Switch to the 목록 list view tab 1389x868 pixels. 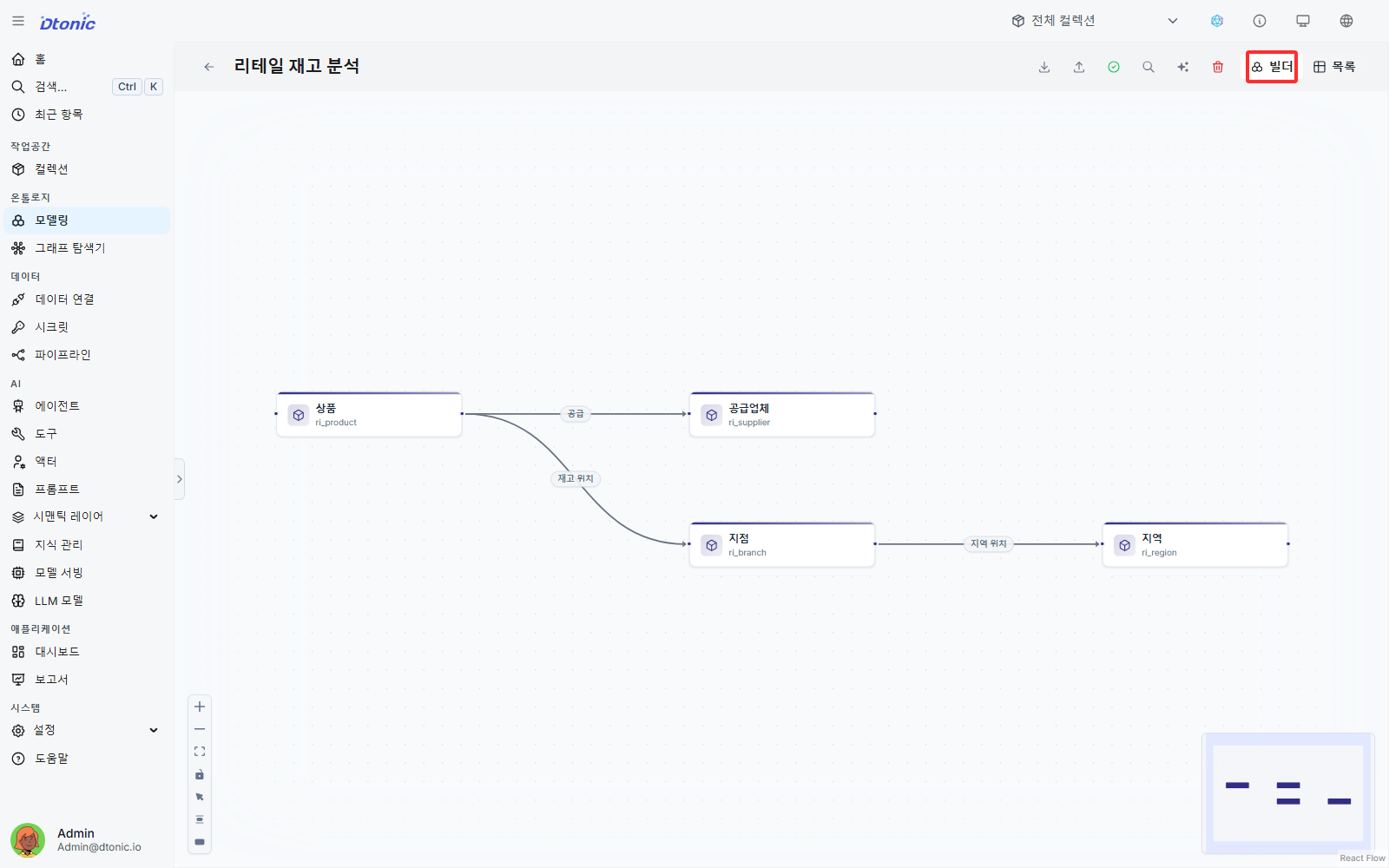(1334, 67)
